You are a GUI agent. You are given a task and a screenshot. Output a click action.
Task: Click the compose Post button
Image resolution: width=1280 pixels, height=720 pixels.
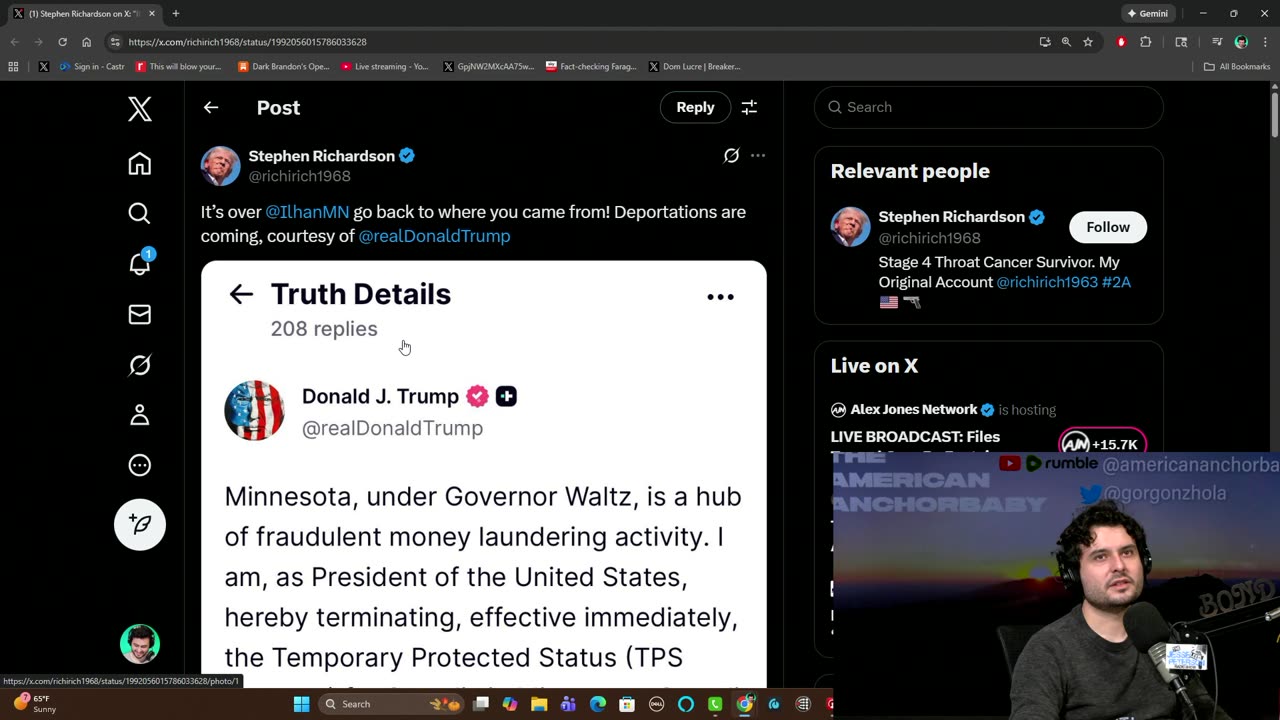(140, 525)
